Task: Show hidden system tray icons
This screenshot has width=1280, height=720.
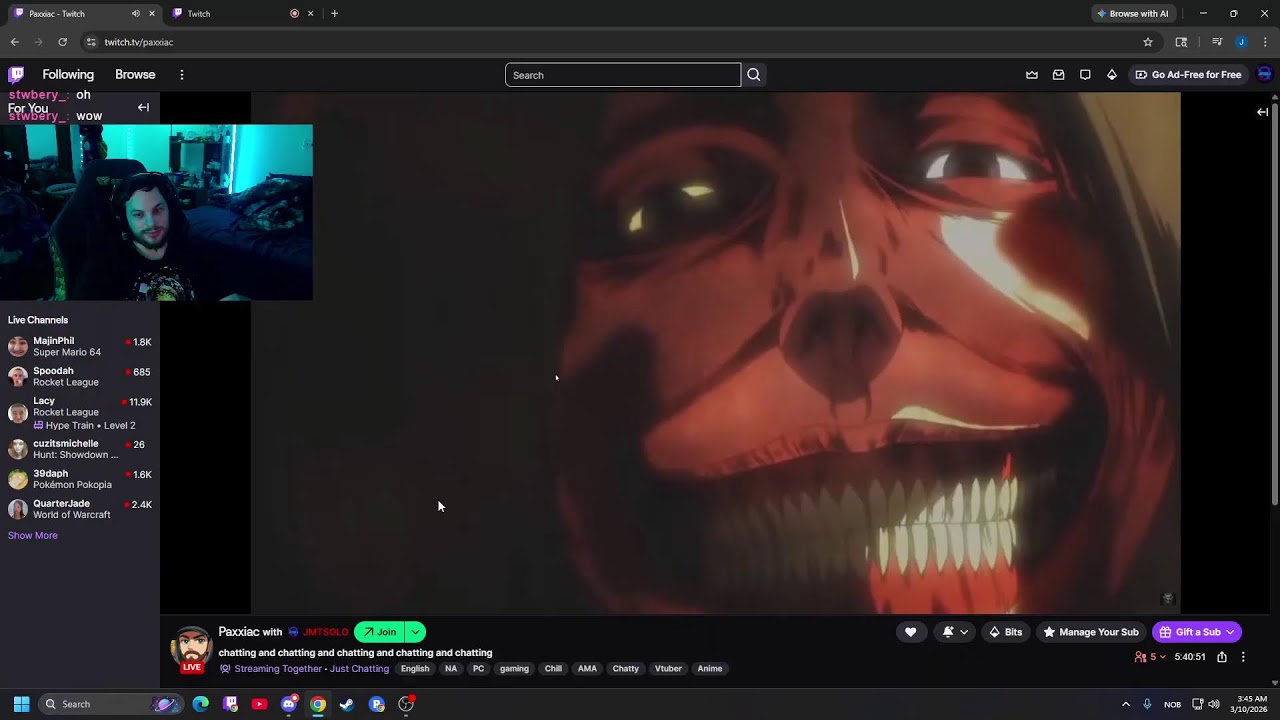Action: click(1125, 704)
